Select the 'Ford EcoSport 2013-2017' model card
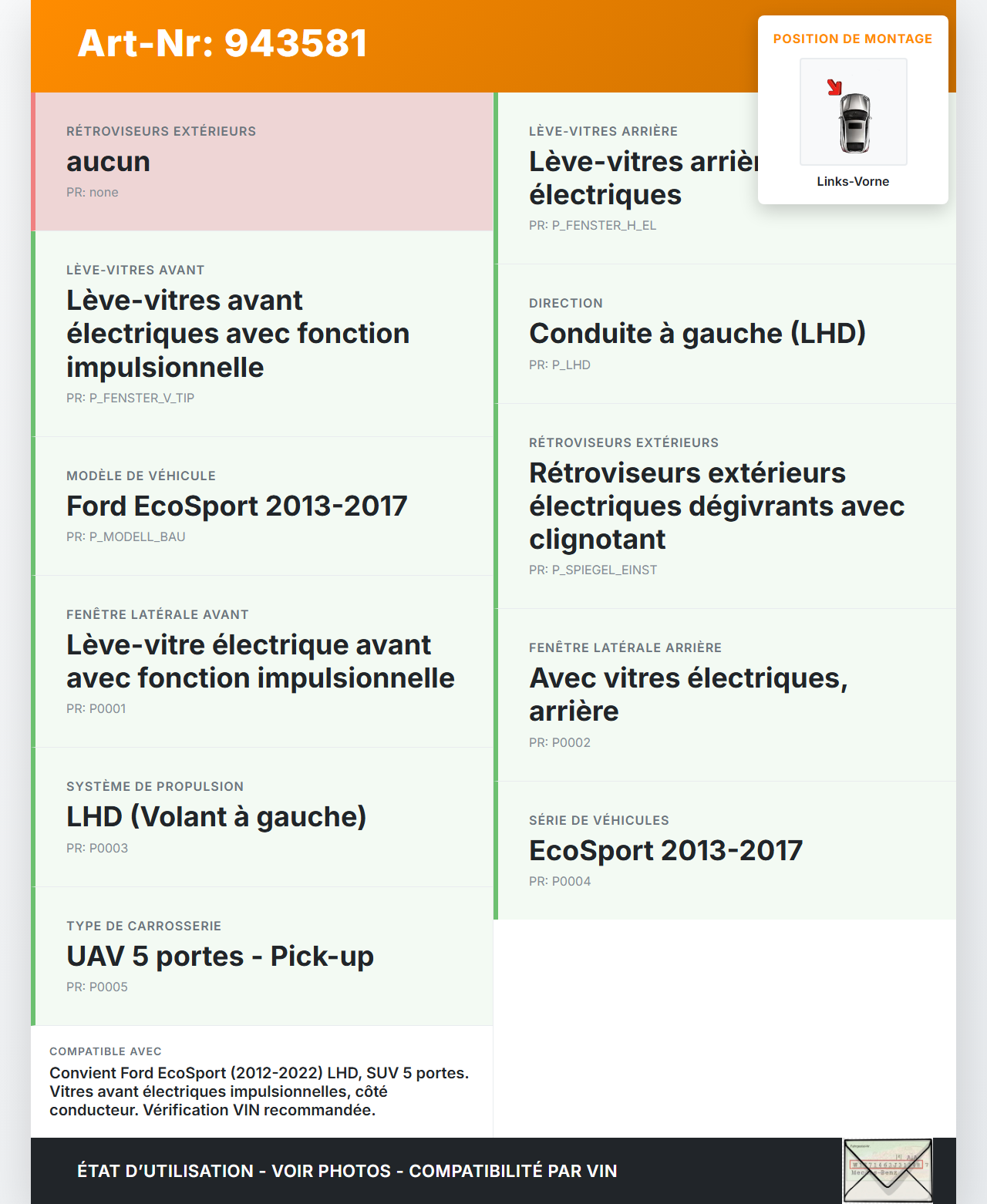 coord(262,506)
